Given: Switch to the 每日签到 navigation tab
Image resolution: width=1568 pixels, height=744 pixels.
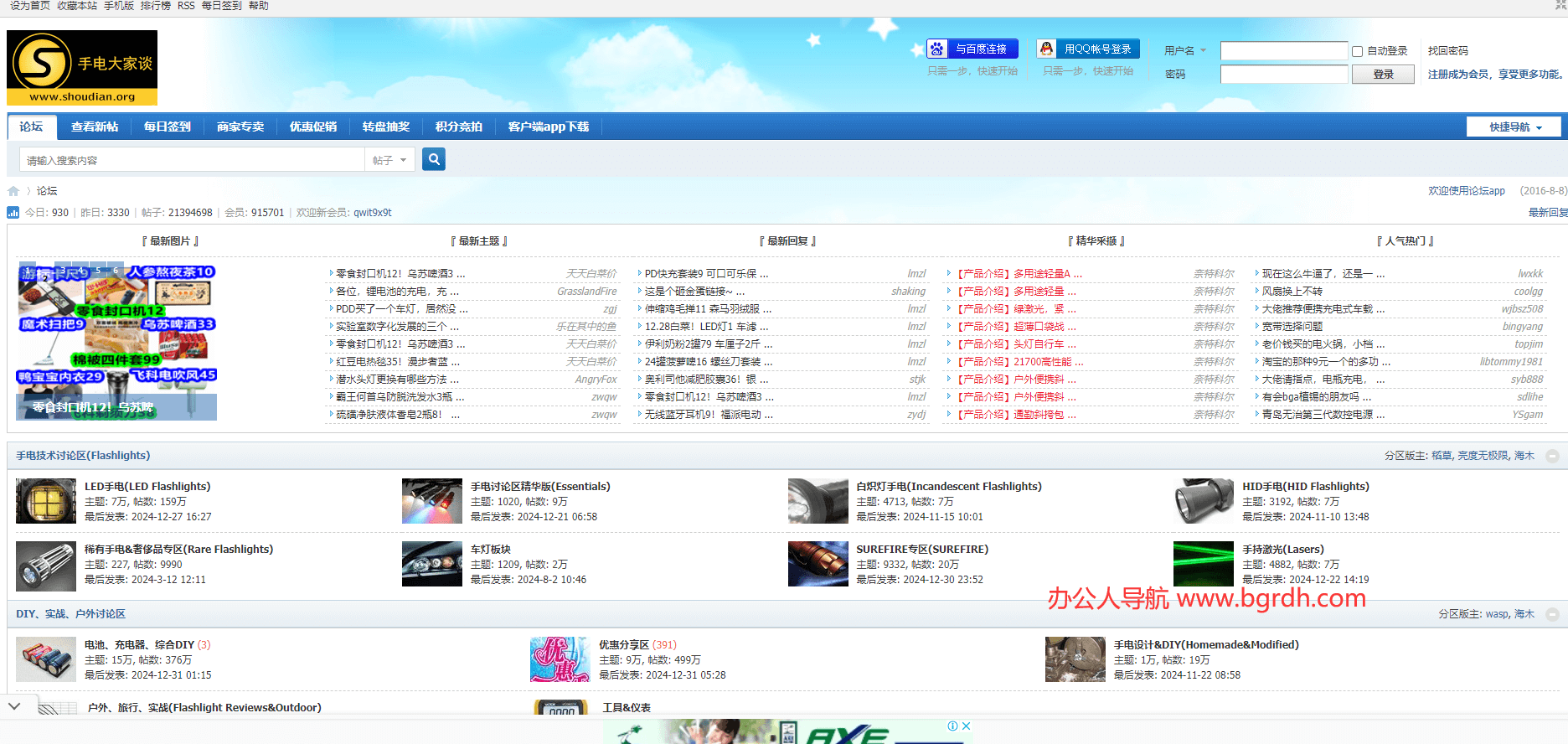Looking at the screenshot, I should coord(167,127).
